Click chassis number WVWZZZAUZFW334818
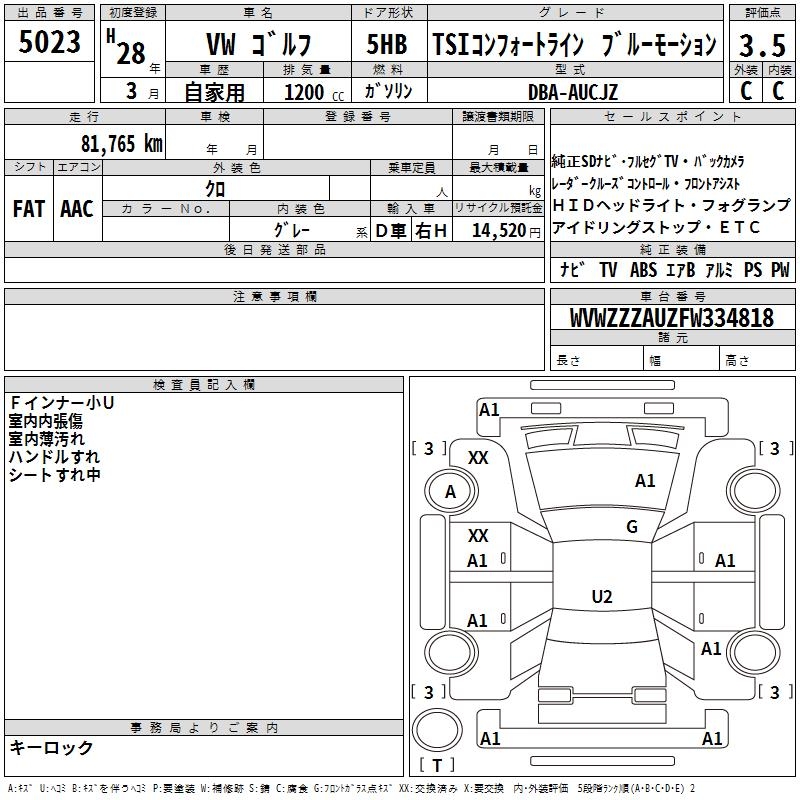 point(671,317)
